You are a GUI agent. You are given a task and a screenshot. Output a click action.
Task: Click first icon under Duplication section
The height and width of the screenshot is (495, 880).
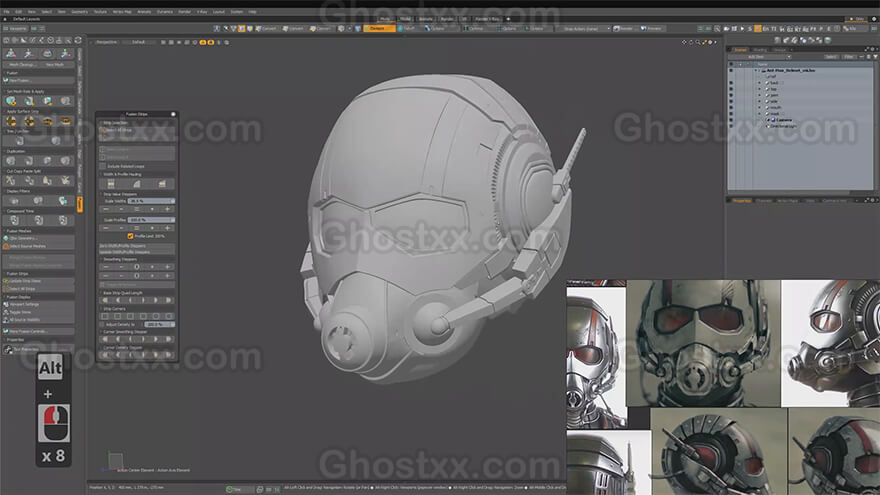coord(11,161)
